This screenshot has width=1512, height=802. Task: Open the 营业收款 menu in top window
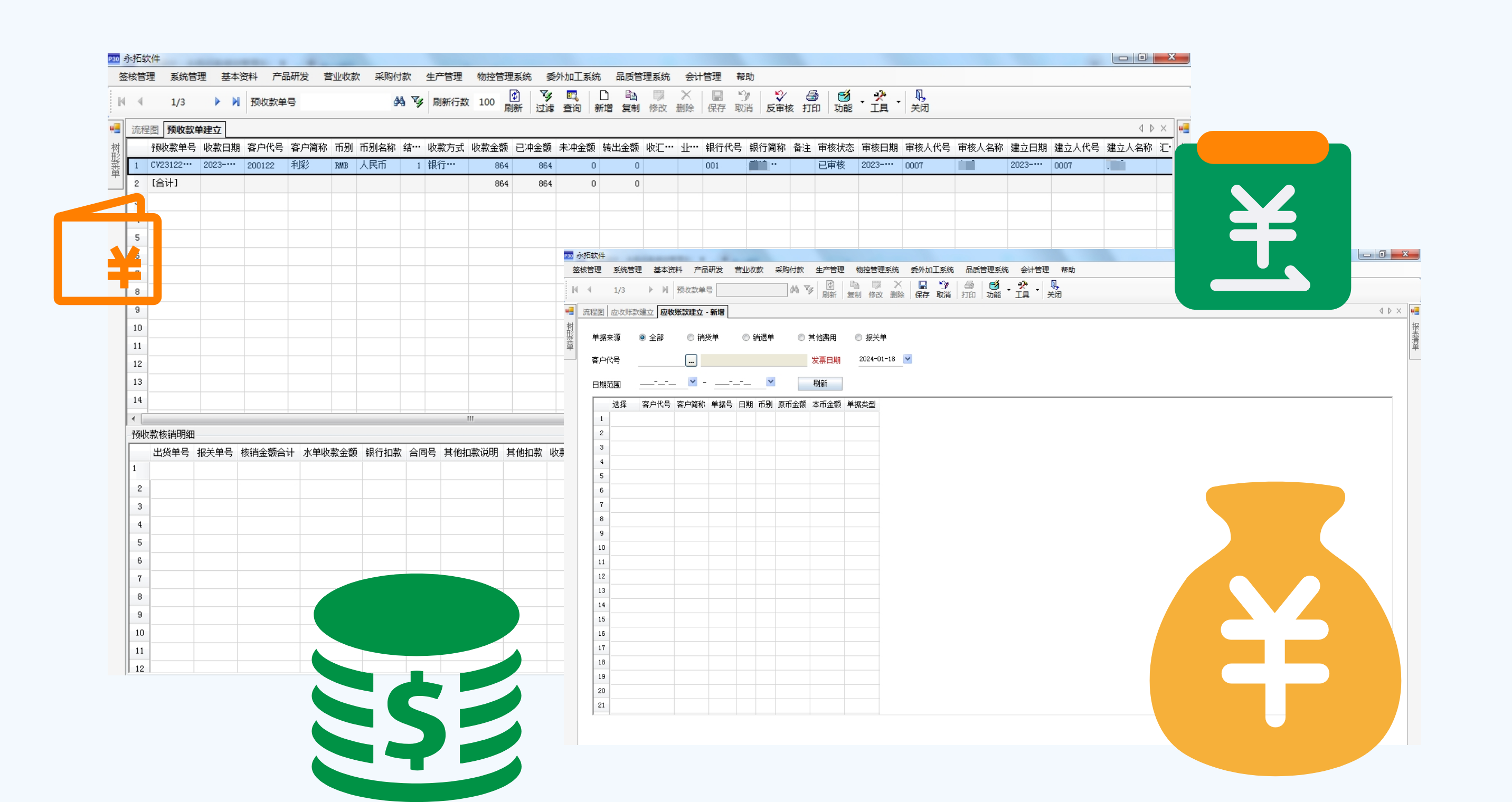click(342, 77)
